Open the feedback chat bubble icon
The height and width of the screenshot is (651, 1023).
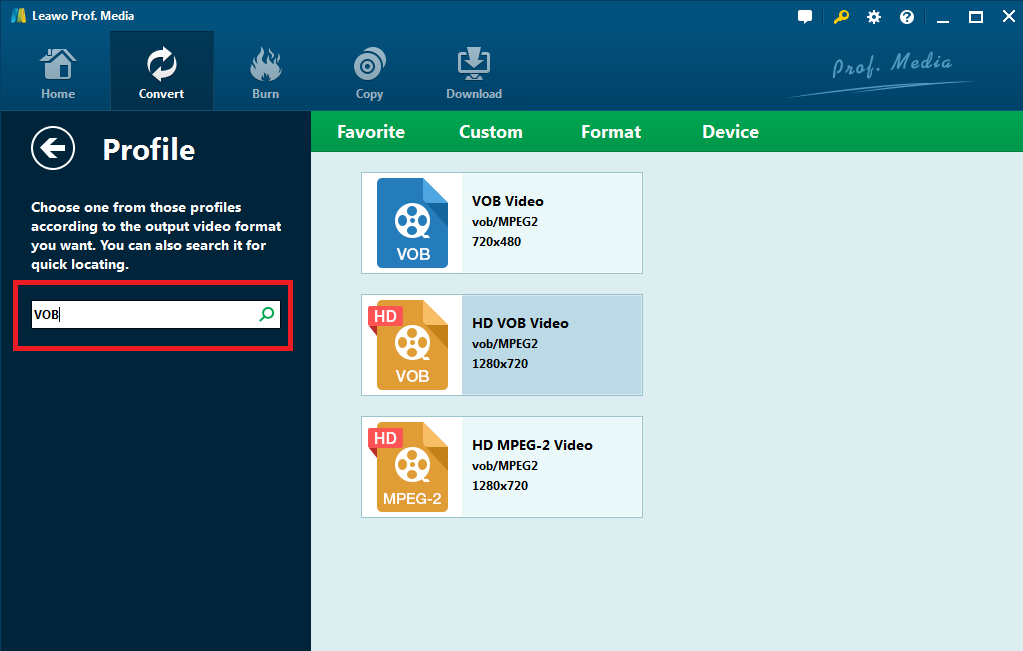805,17
